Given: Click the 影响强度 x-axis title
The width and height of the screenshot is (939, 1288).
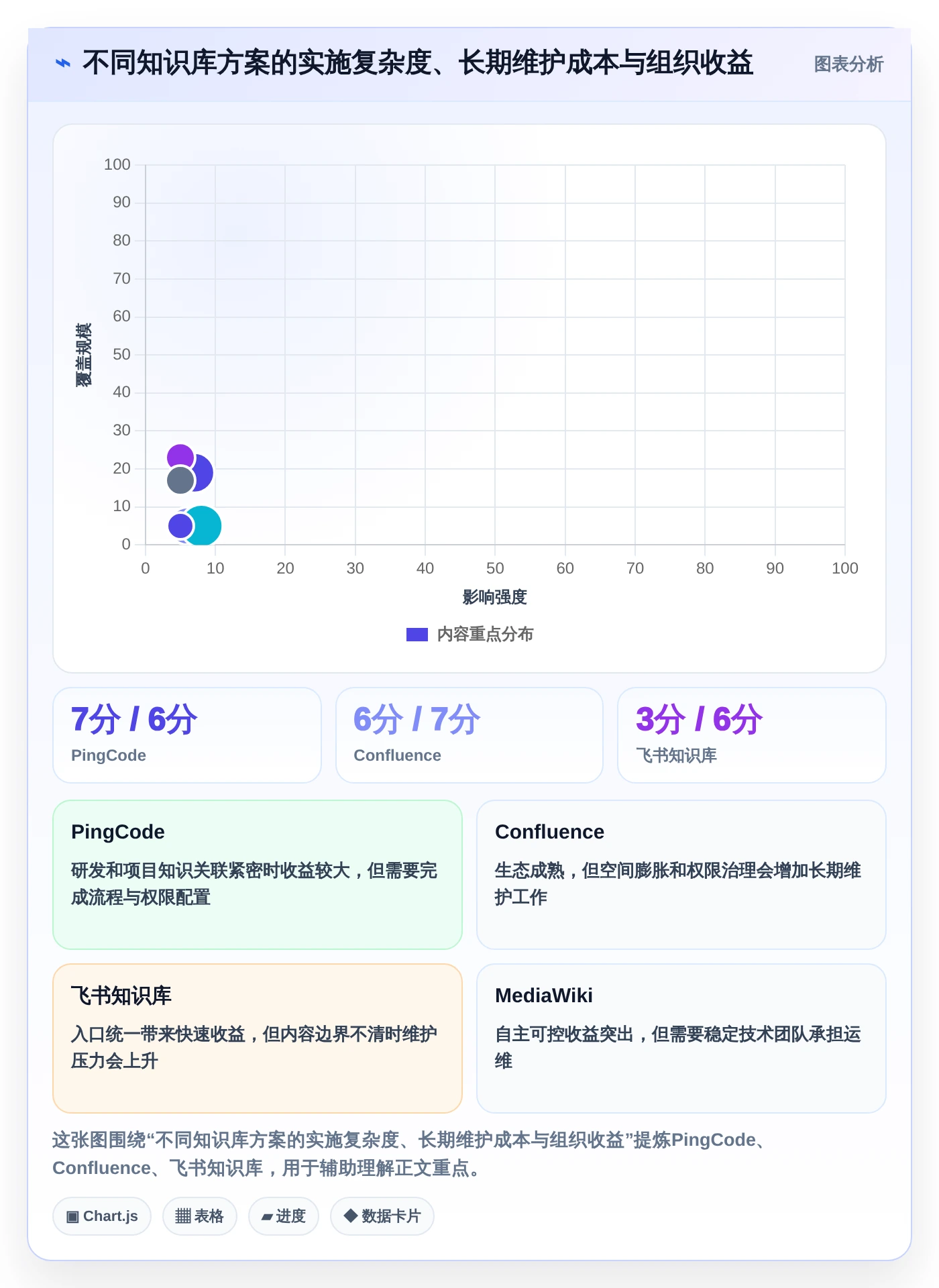Looking at the screenshot, I should (x=495, y=597).
